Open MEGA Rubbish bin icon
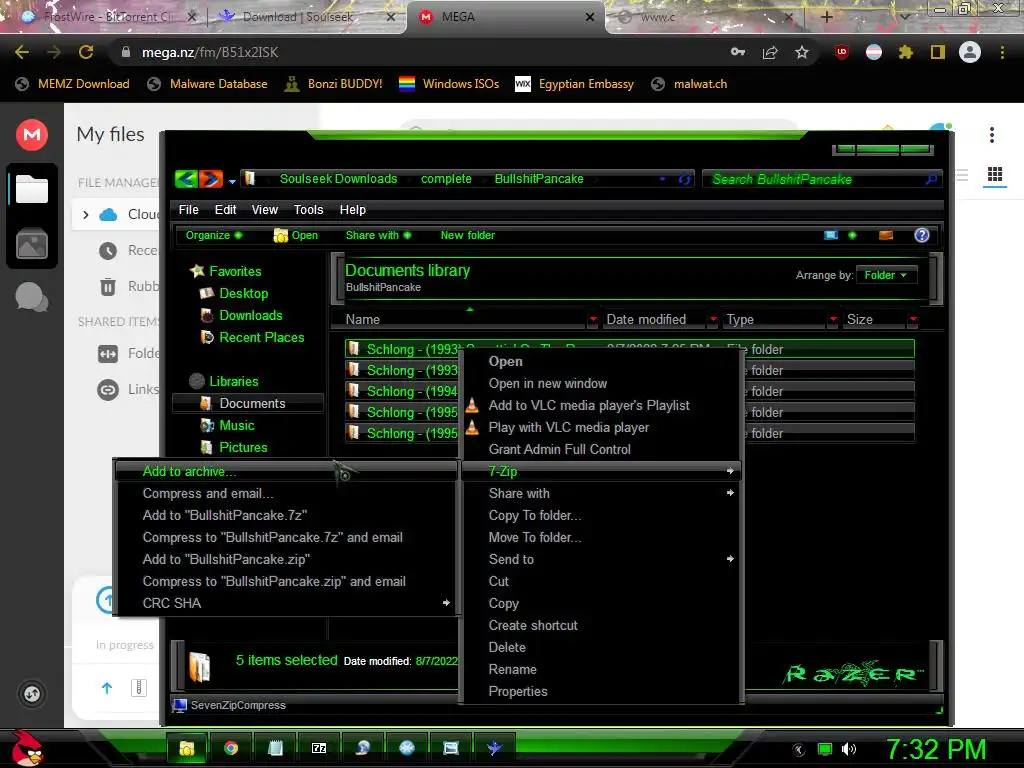This screenshot has height=768, width=1024. click(x=108, y=286)
